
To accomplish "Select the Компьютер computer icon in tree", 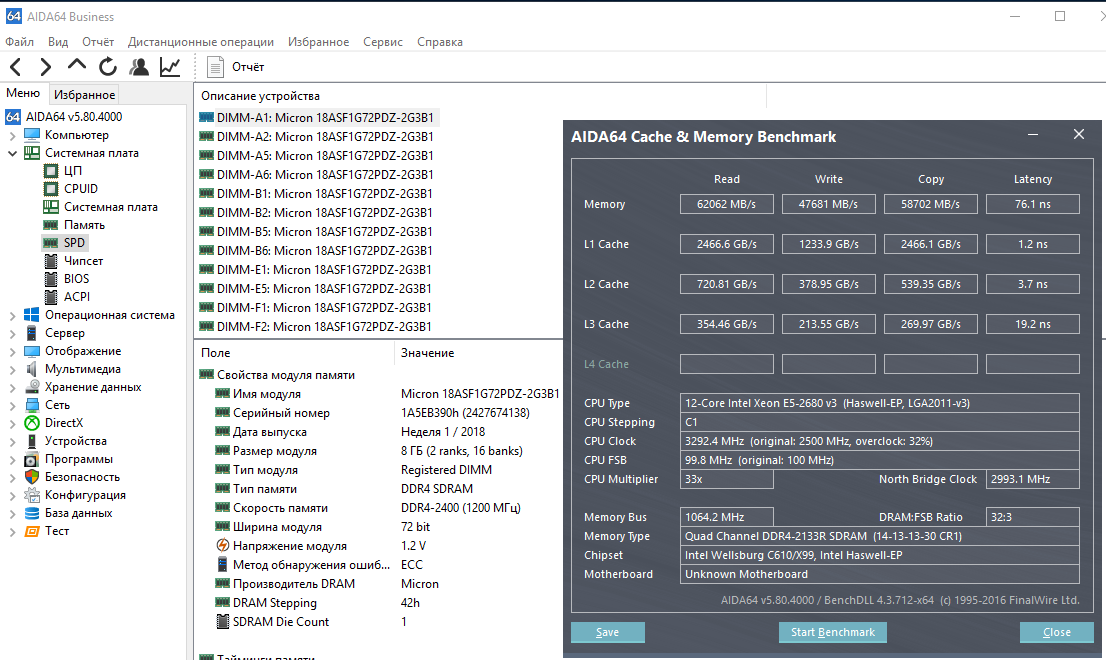I will (32, 135).
